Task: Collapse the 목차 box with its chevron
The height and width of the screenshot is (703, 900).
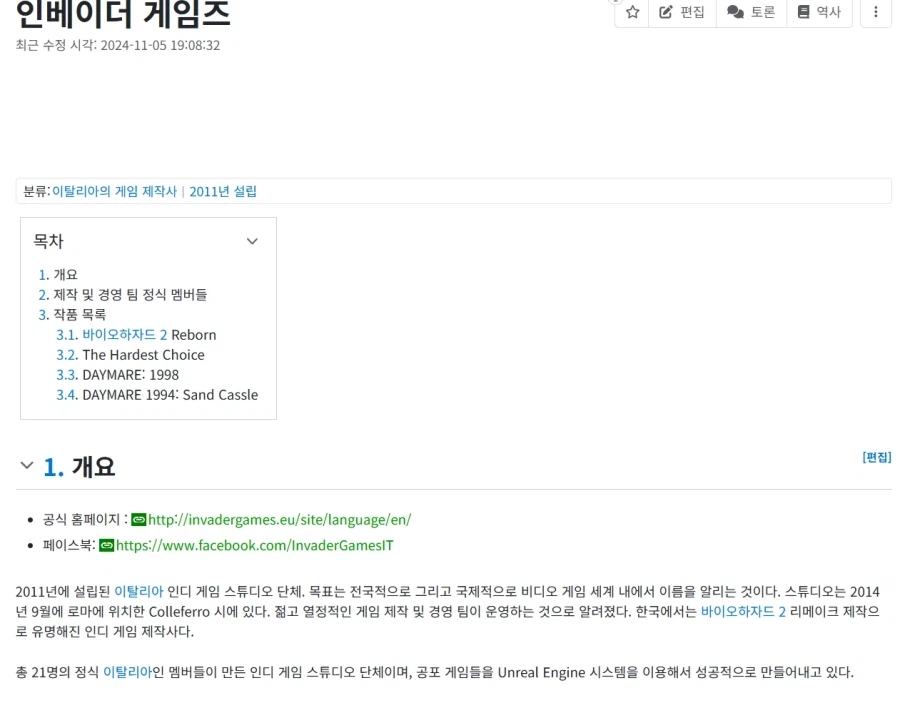Action: click(x=252, y=241)
